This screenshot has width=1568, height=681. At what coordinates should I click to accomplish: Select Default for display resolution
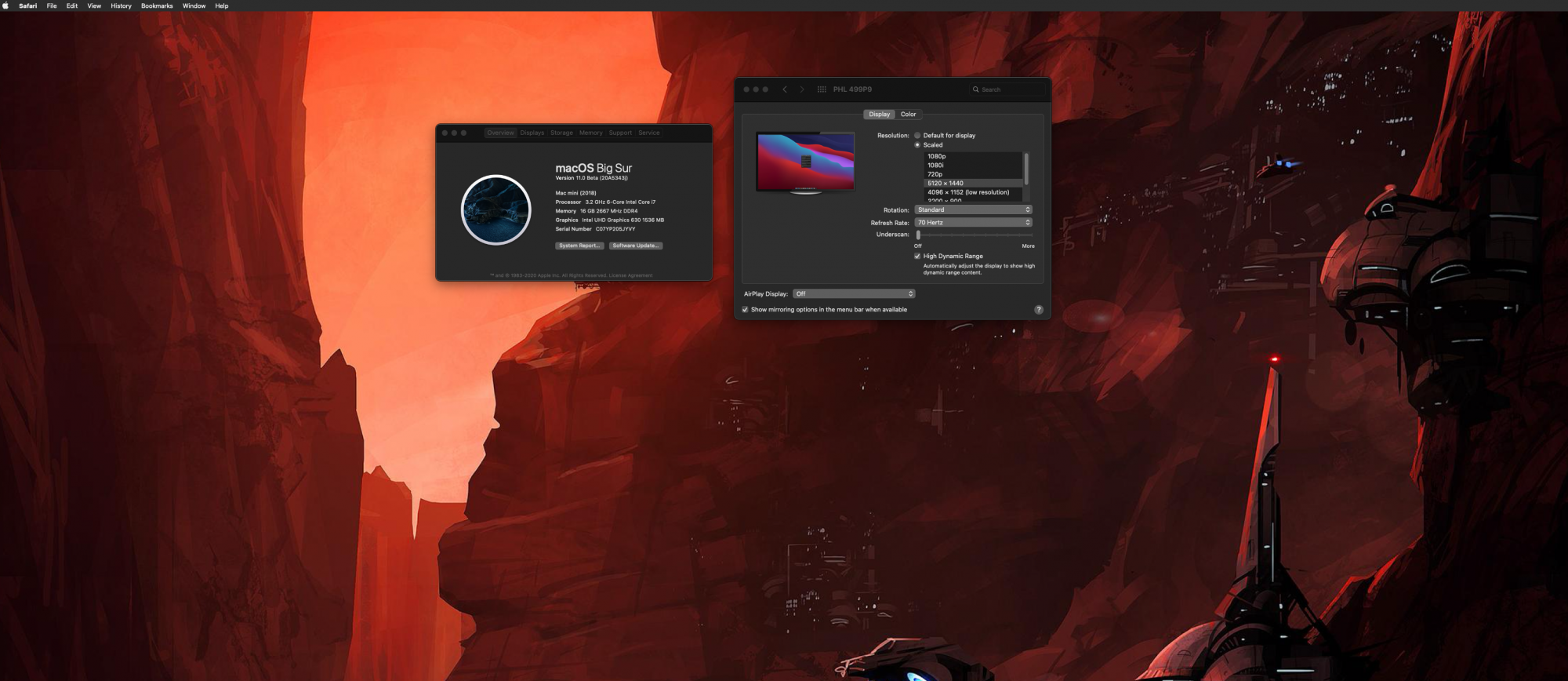click(917, 136)
